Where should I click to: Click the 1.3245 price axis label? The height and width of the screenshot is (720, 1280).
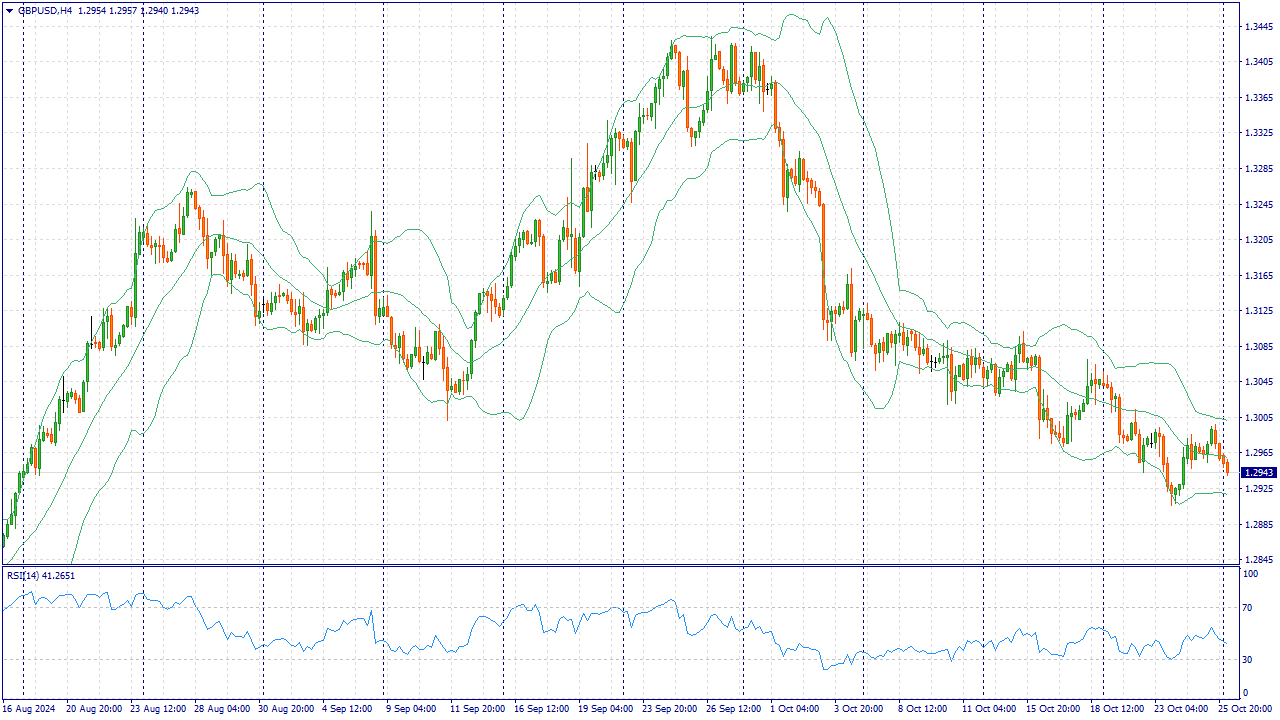click(x=1258, y=205)
